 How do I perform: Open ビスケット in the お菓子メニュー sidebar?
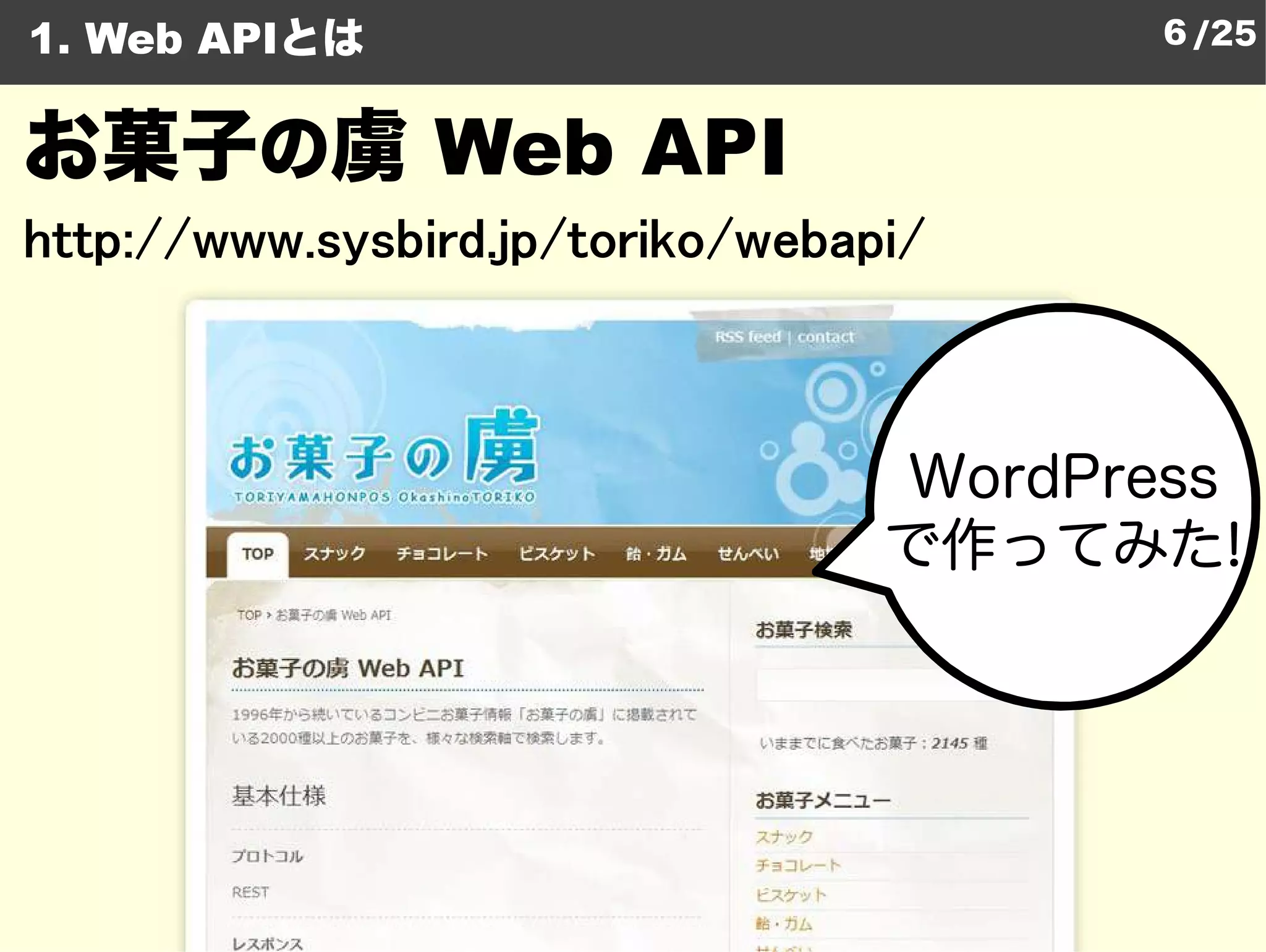791,895
